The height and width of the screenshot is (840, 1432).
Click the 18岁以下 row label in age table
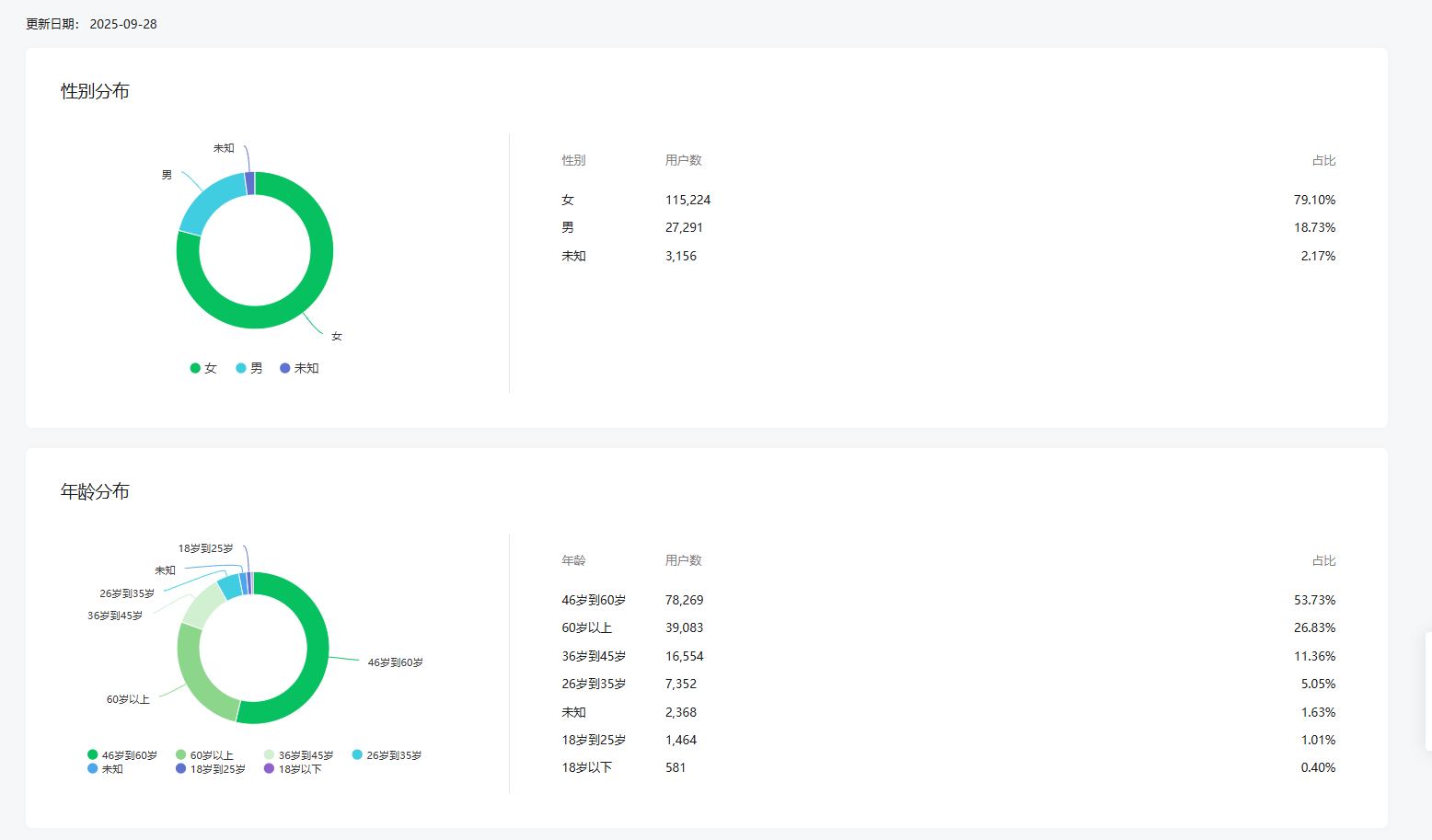coord(587,767)
